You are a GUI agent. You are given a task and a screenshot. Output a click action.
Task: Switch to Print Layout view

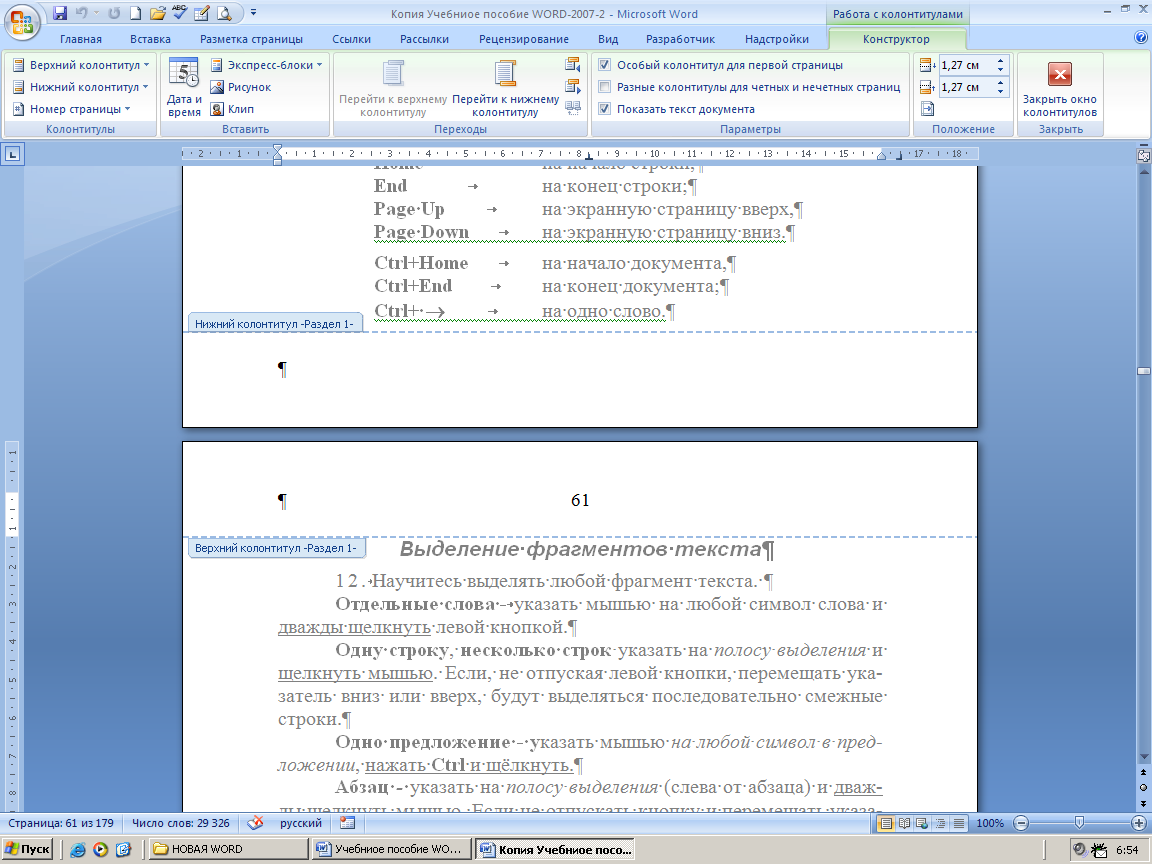(886, 823)
